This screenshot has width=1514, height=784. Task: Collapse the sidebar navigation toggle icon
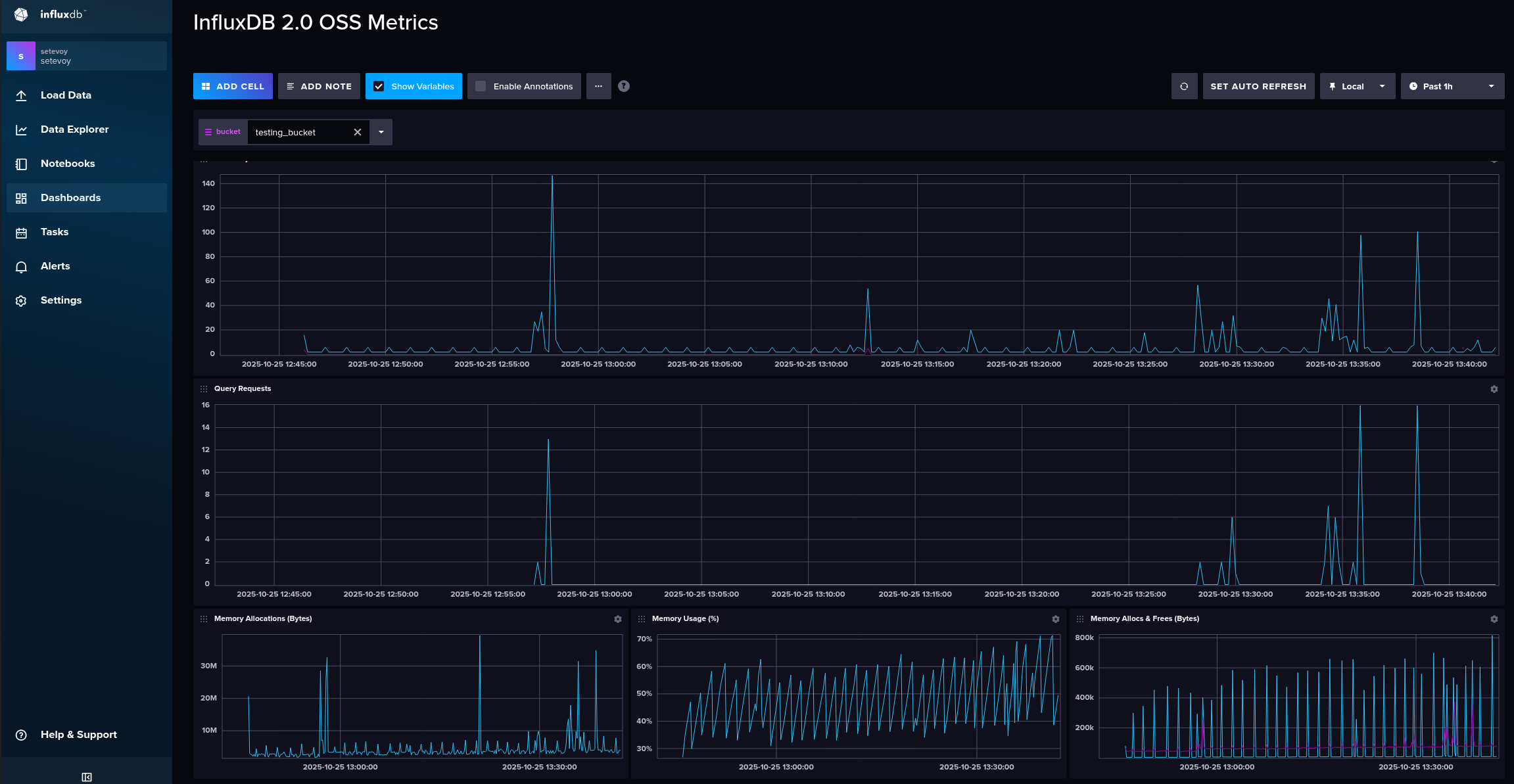(86, 777)
